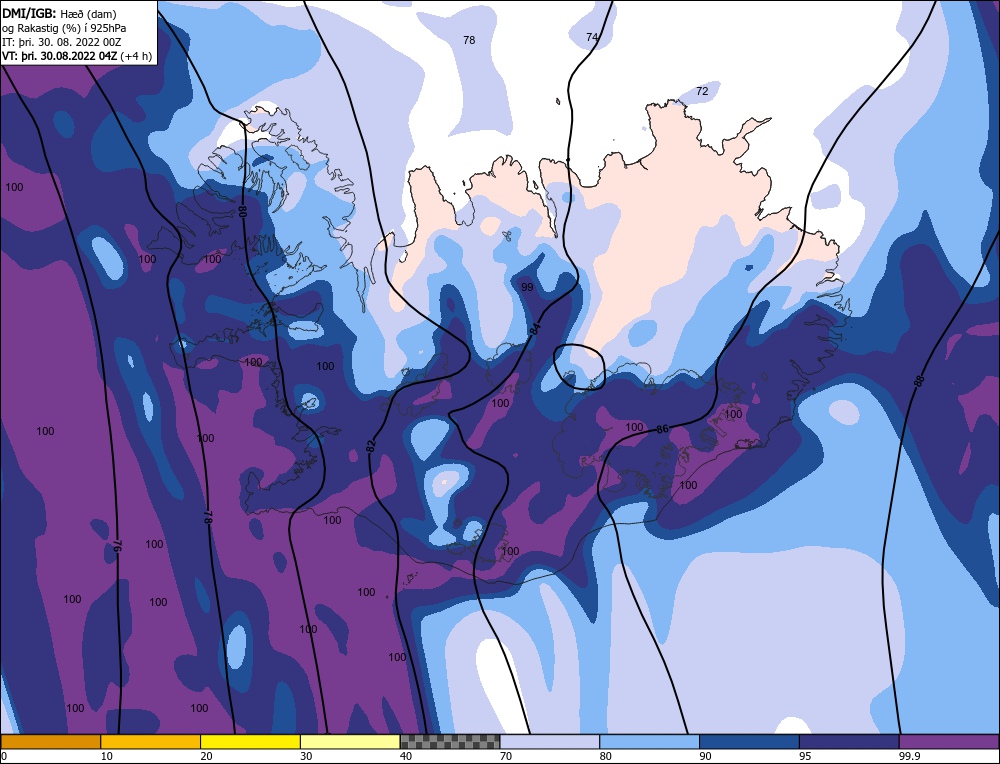Click the "(+4 h)" forecast offset text

137,56
